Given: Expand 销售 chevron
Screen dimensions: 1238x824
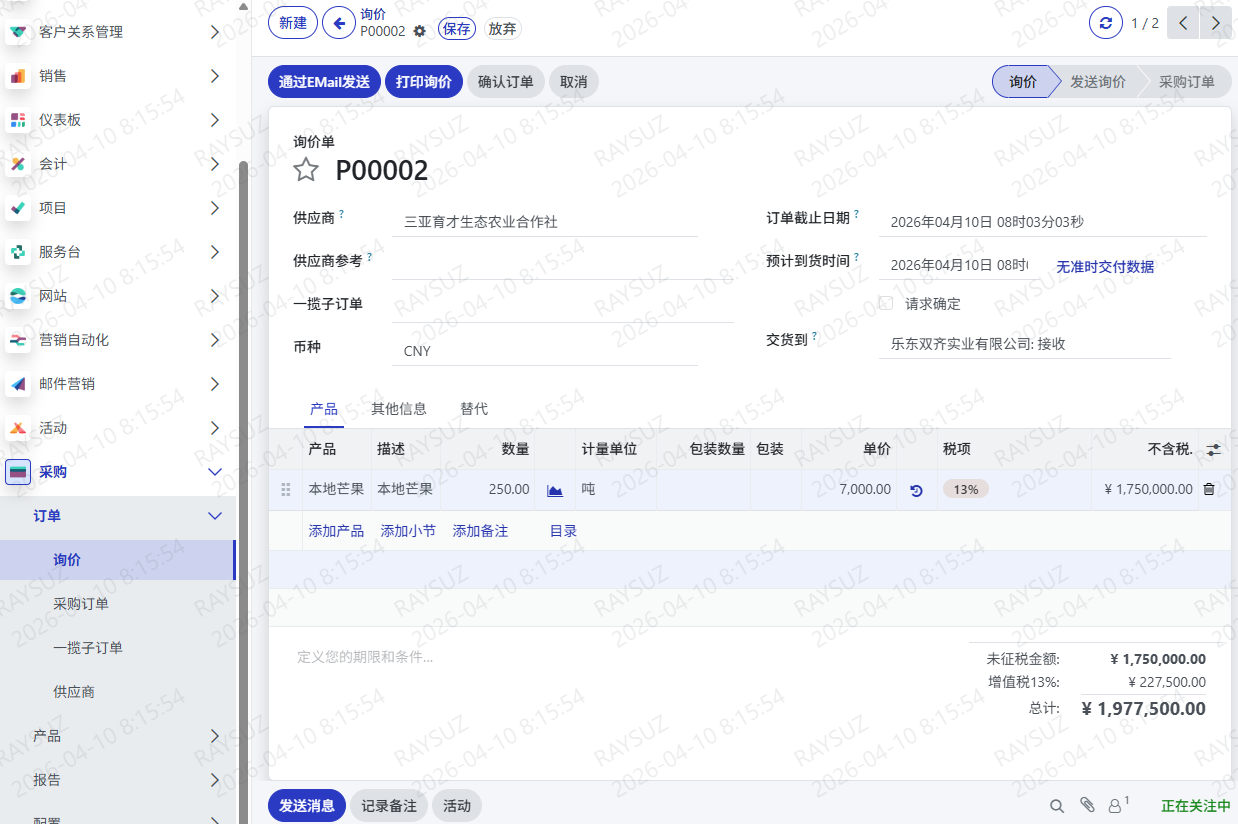Looking at the screenshot, I should click(215, 76).
